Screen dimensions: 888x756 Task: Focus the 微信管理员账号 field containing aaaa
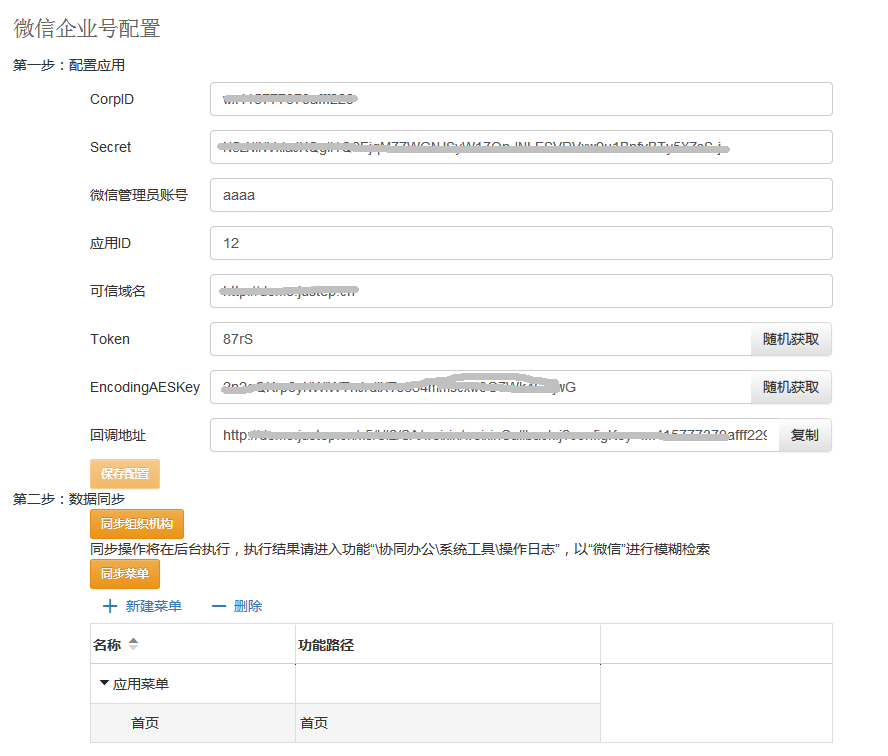coord(521,195)
